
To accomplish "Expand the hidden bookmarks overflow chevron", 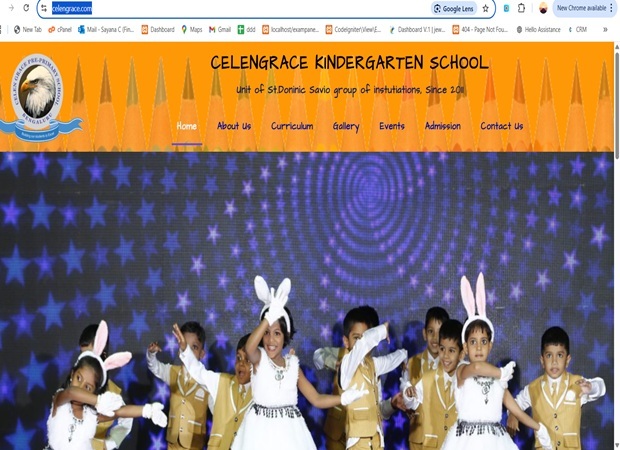I will click(x=604, y=30).
